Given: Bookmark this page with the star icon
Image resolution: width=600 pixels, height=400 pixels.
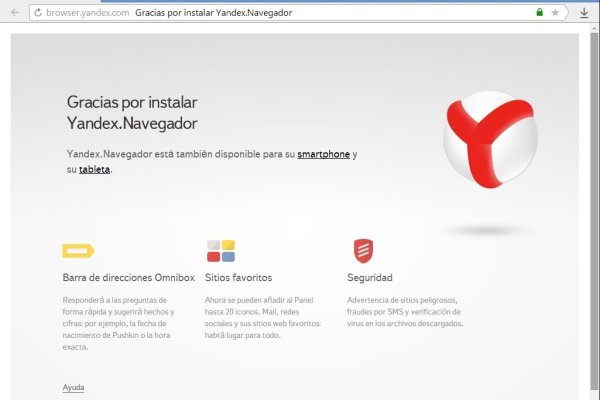Looking at the screenshot, I should (x=555, y=13).
